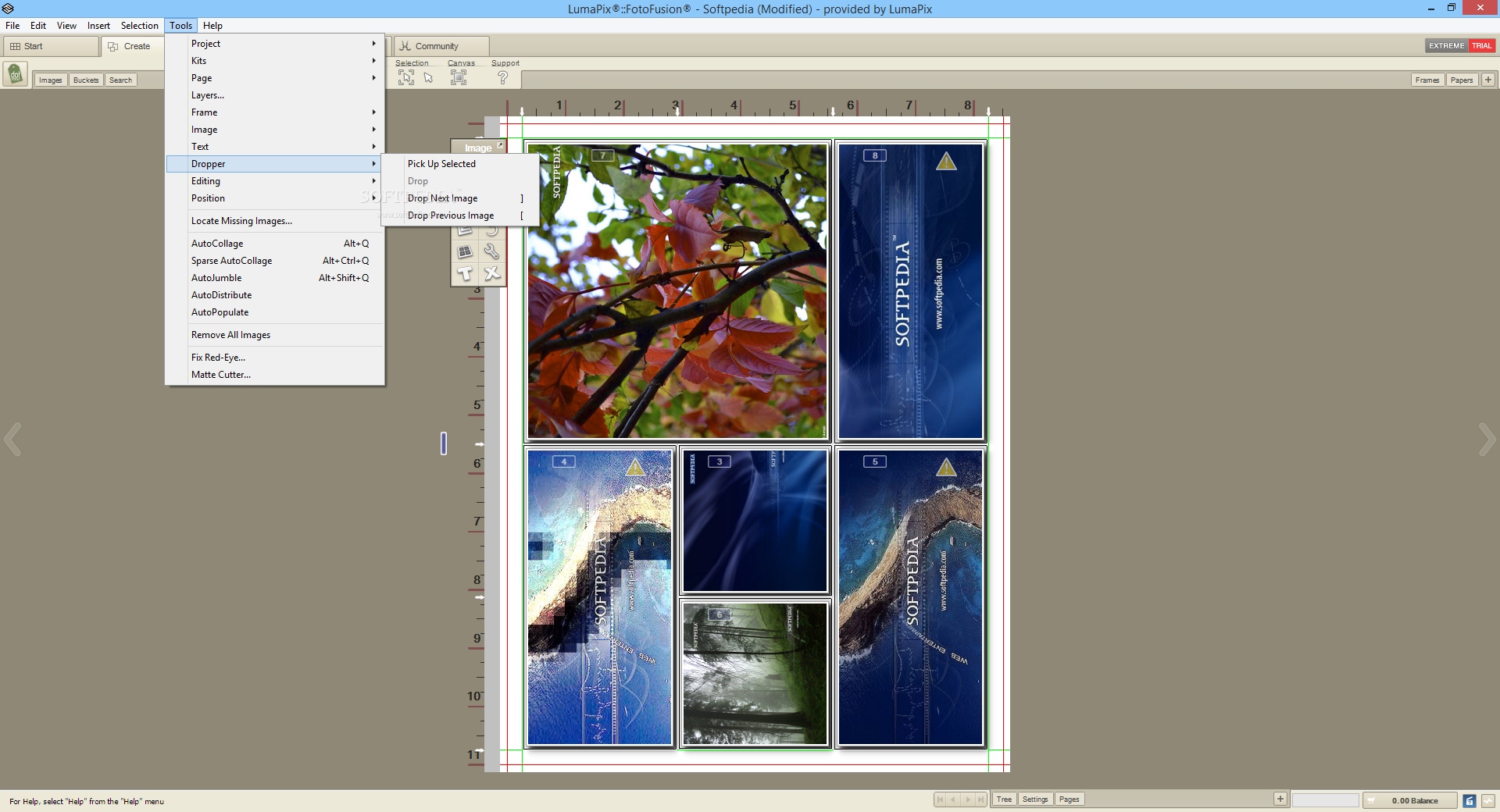Open Matte Cutter... menu entry

[x=275, y=375]
